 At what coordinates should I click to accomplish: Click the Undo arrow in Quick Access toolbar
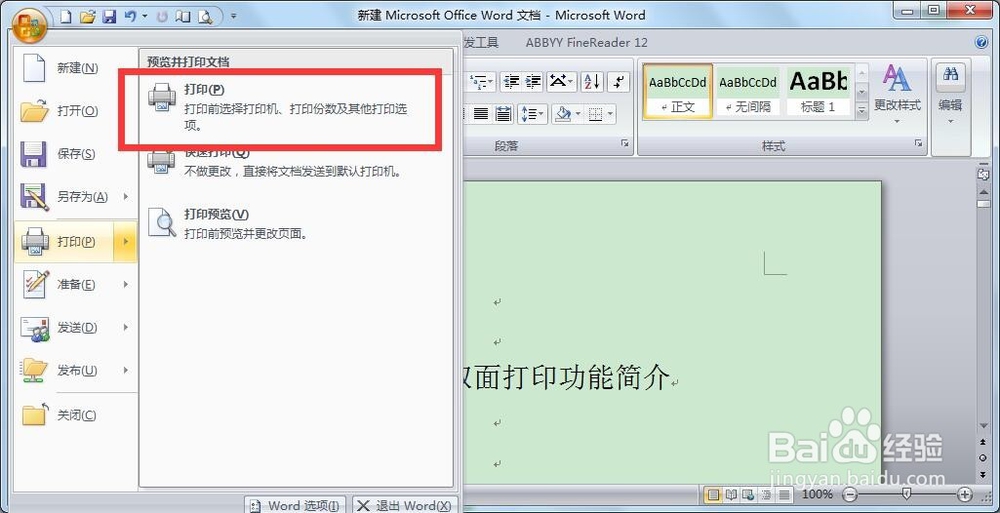(x=131, y=16)
